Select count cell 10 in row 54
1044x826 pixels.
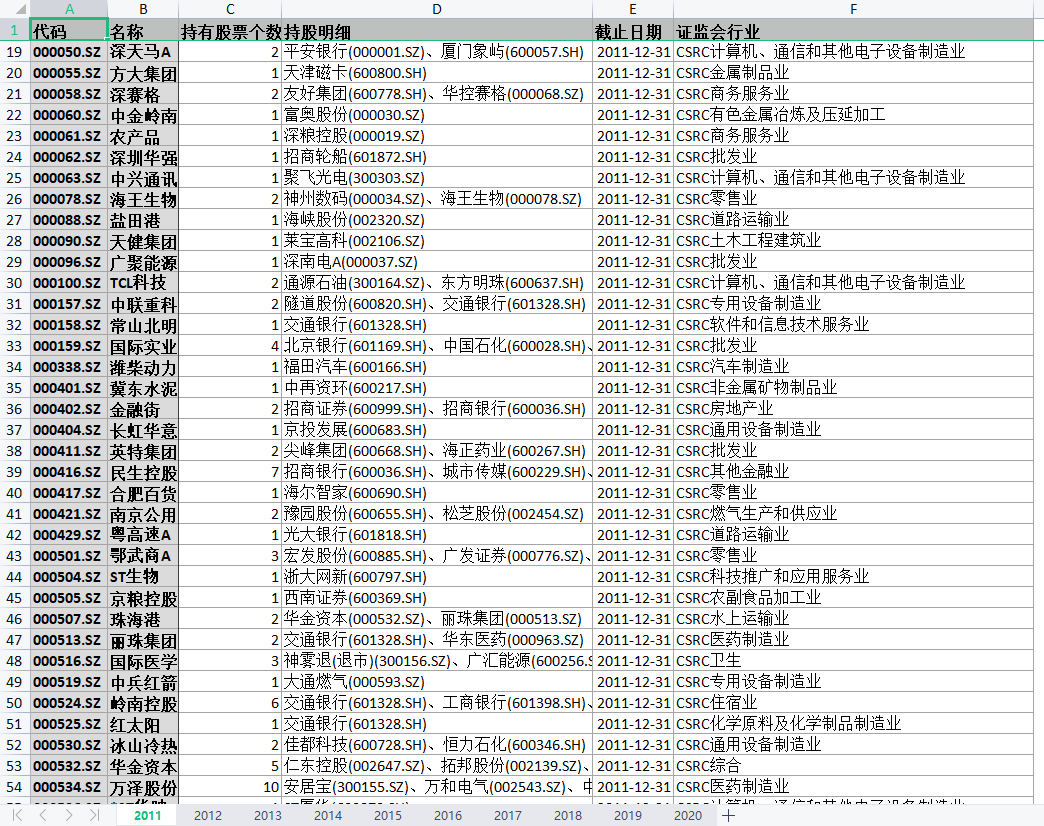tap(230, 787)
